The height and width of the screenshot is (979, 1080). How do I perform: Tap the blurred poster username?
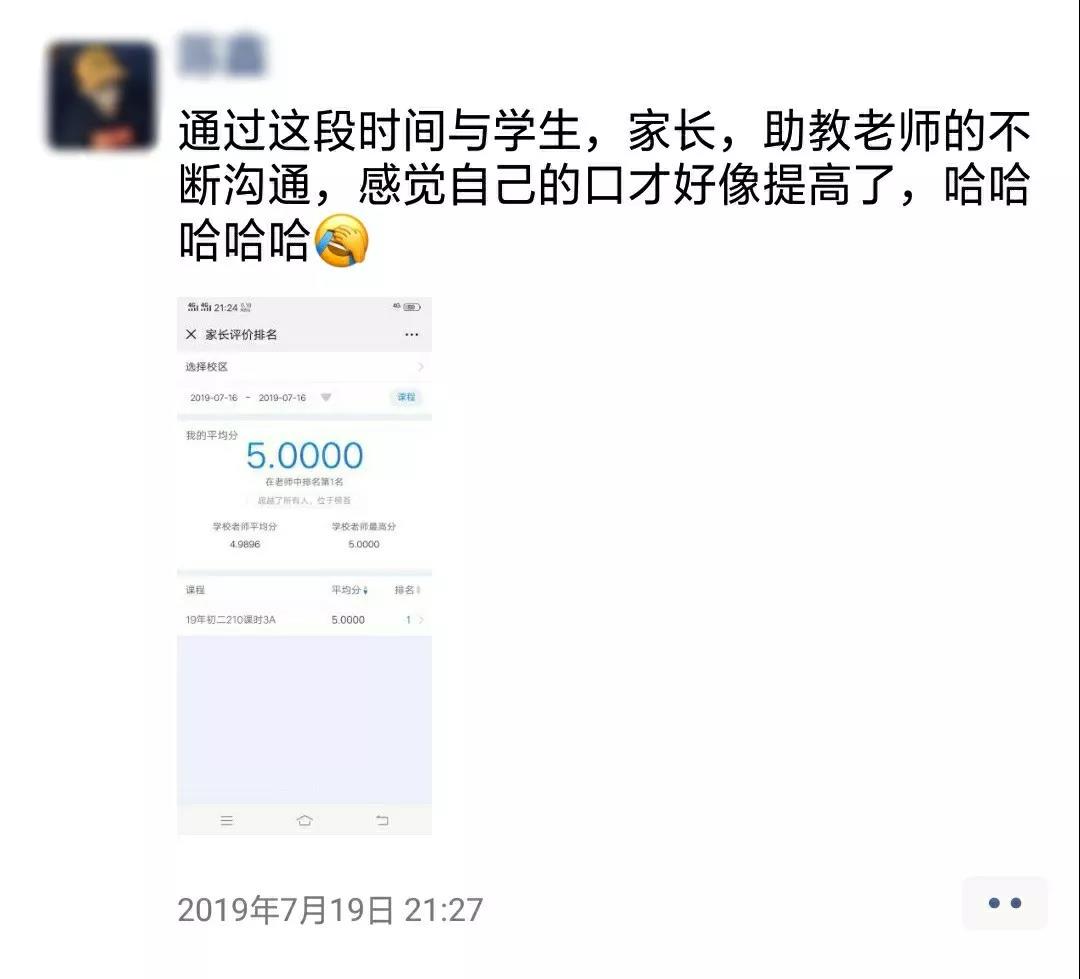pos(222,55)
